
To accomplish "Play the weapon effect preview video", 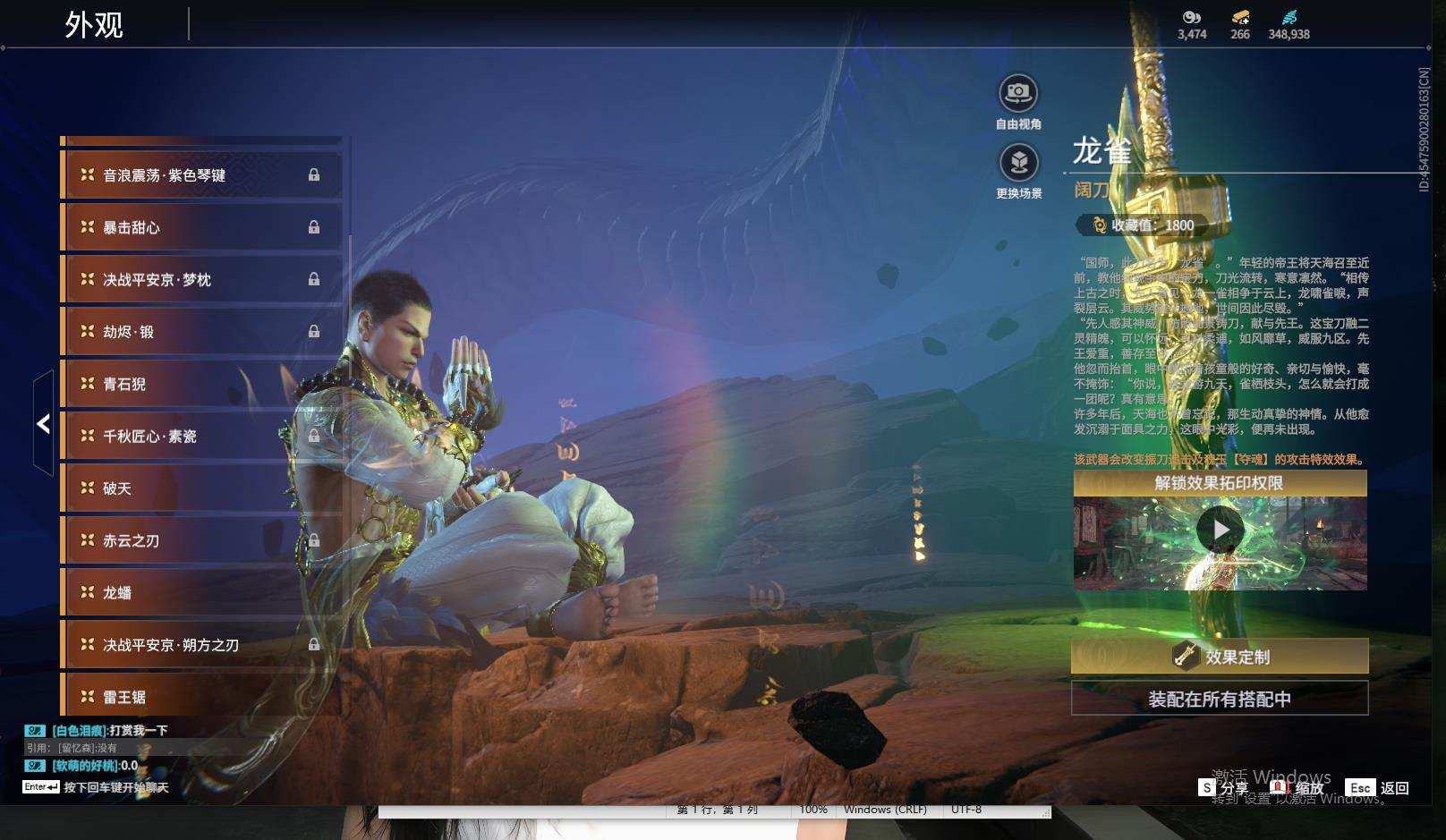I will click(1221, 530).
